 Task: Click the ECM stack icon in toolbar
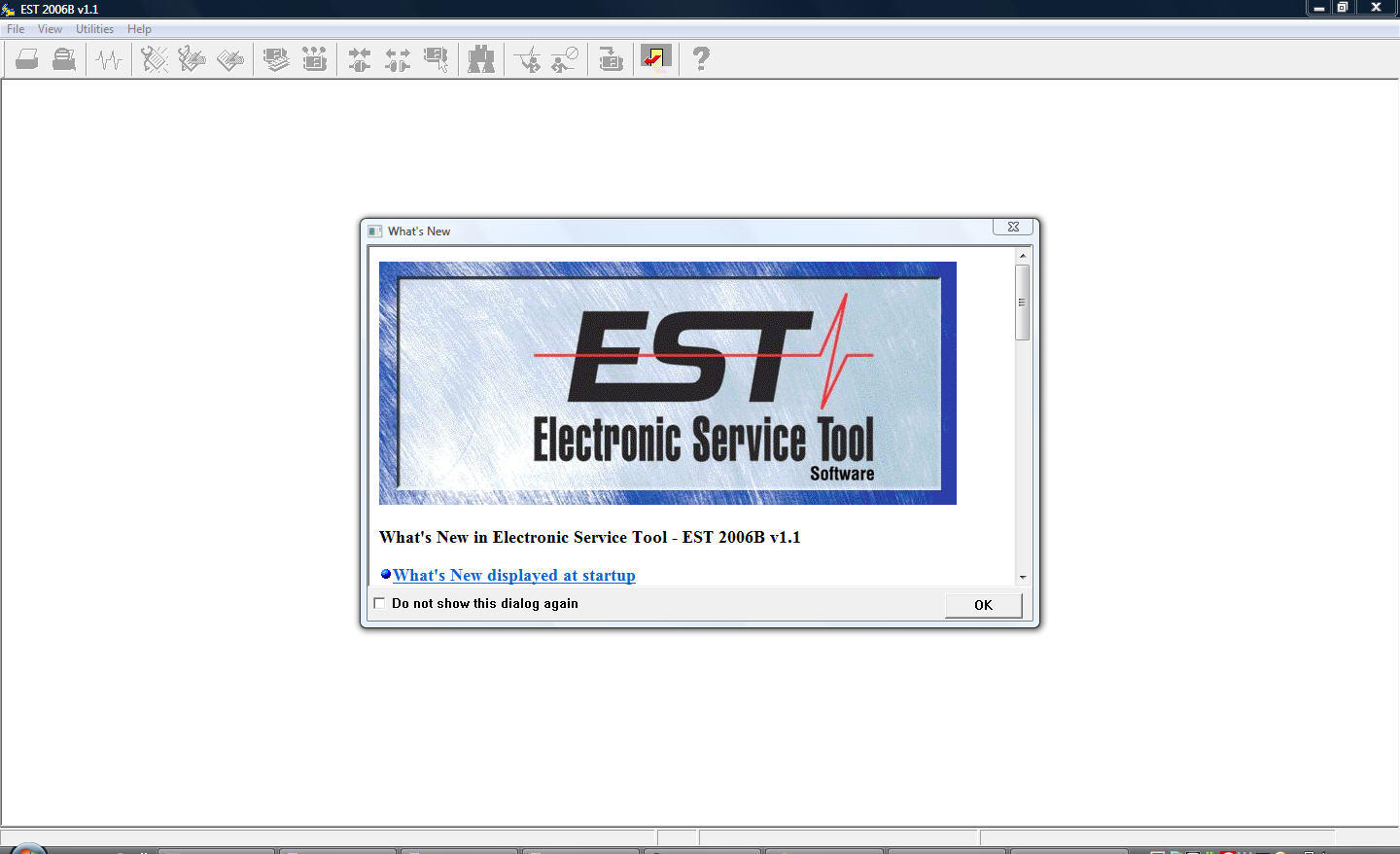276,59
